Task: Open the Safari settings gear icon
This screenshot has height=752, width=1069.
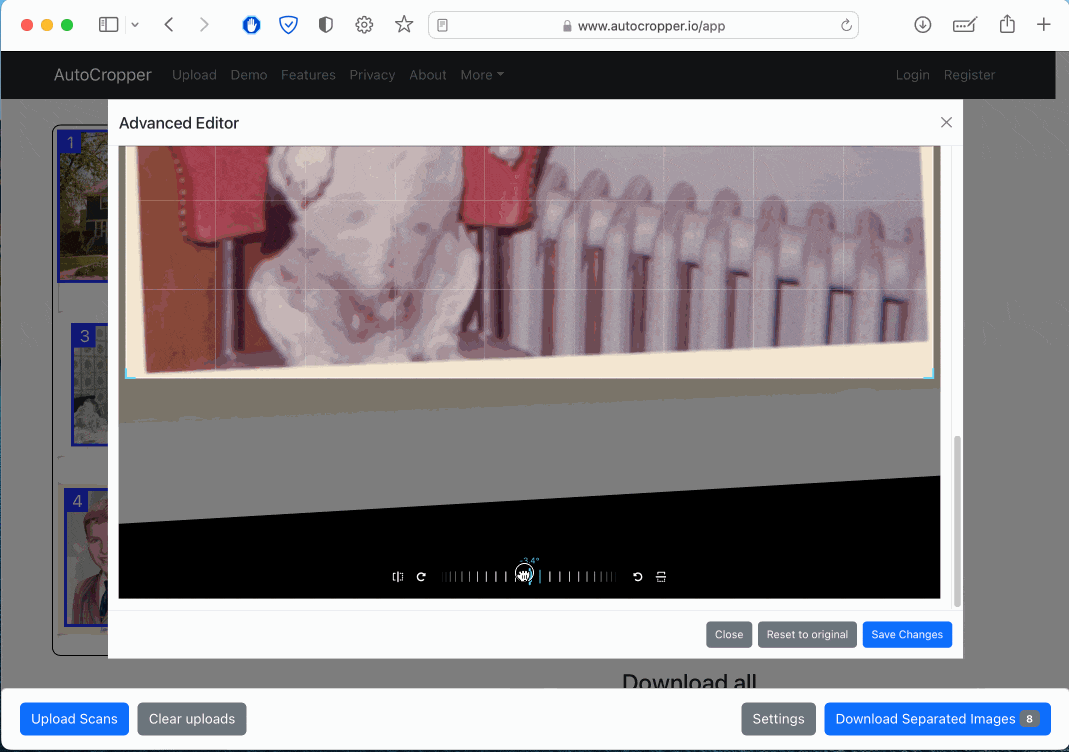Action: [364, 24]
